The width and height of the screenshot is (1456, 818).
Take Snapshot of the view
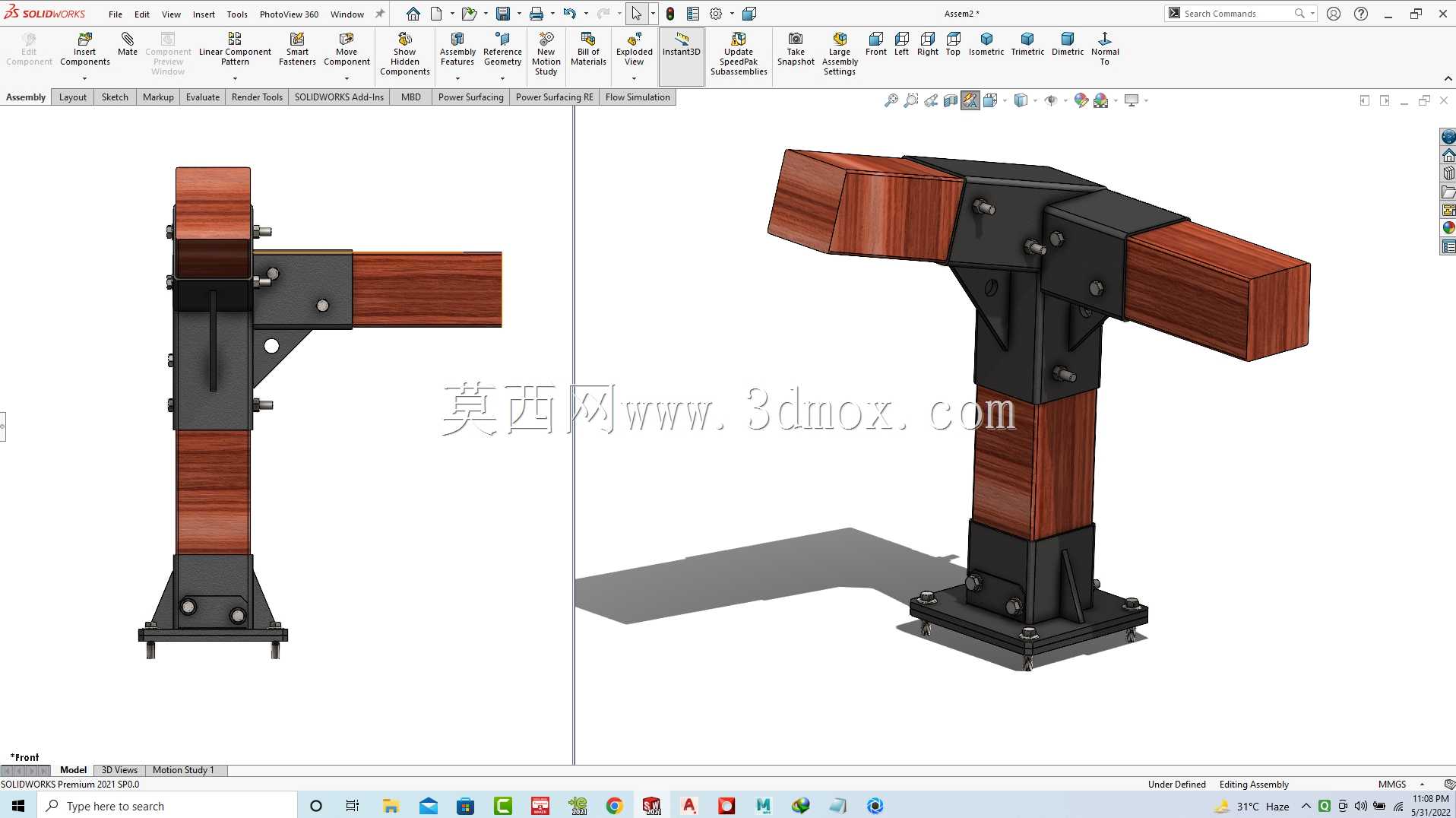[x=796, y=49]
